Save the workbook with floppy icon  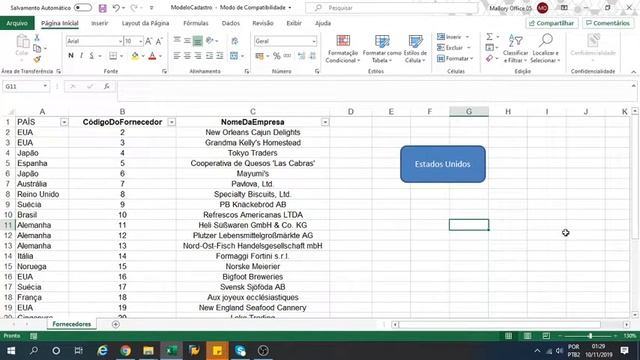[x=102, y=8]
